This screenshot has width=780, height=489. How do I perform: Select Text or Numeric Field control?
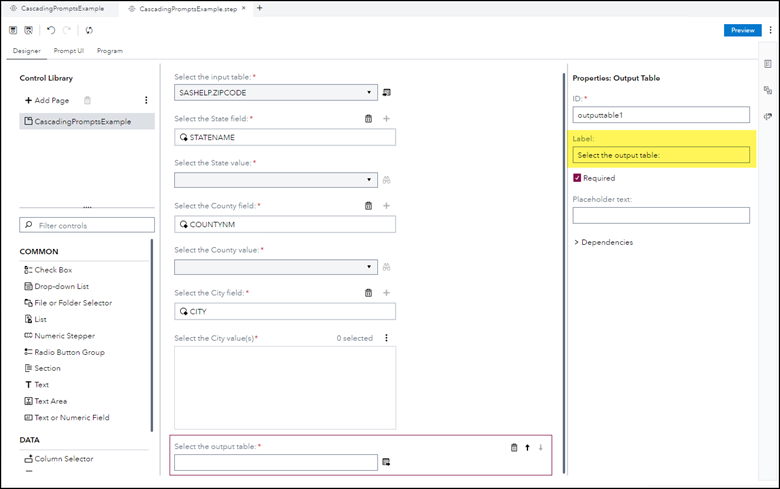tap(67, 417)
